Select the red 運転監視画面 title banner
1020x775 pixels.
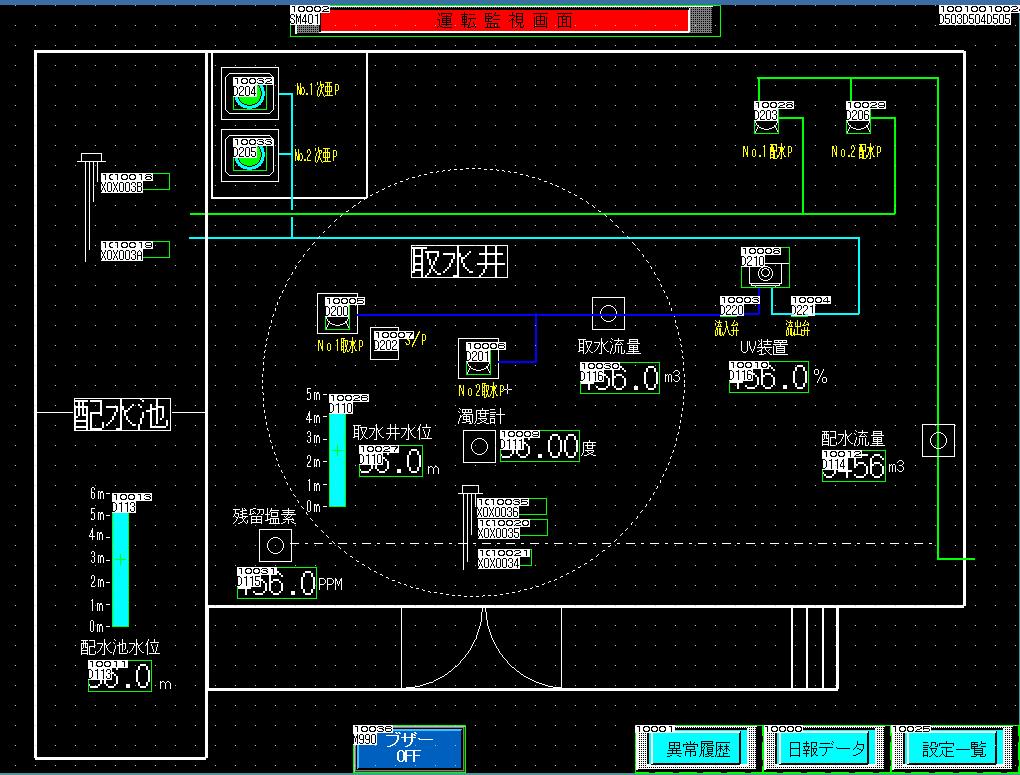coord(504,20)
